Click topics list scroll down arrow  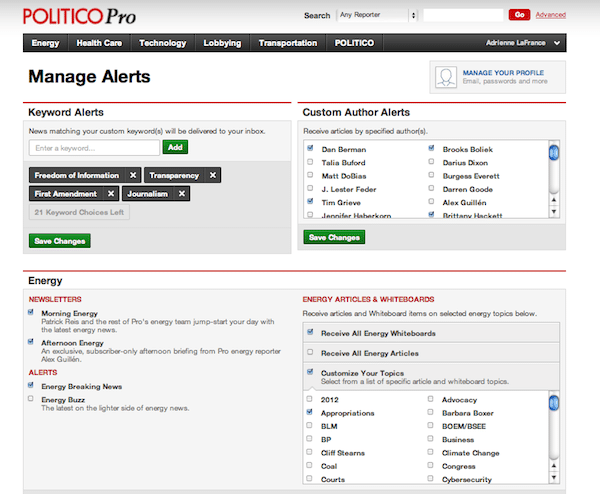tap(554, 477)
